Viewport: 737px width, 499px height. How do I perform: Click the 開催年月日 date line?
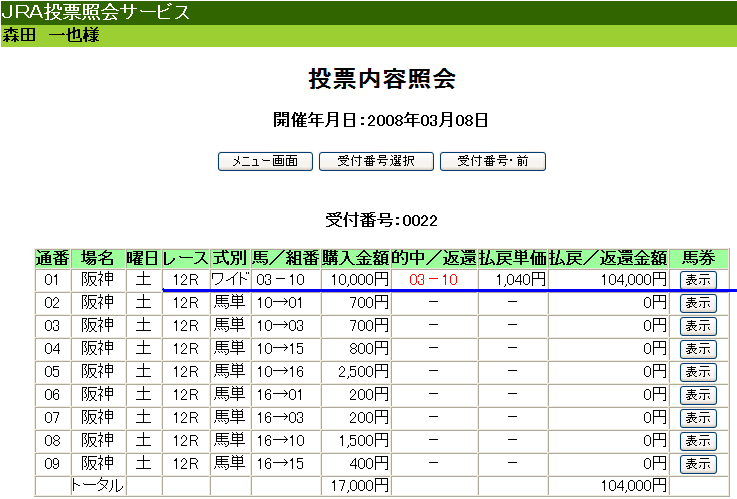point(381,120)
